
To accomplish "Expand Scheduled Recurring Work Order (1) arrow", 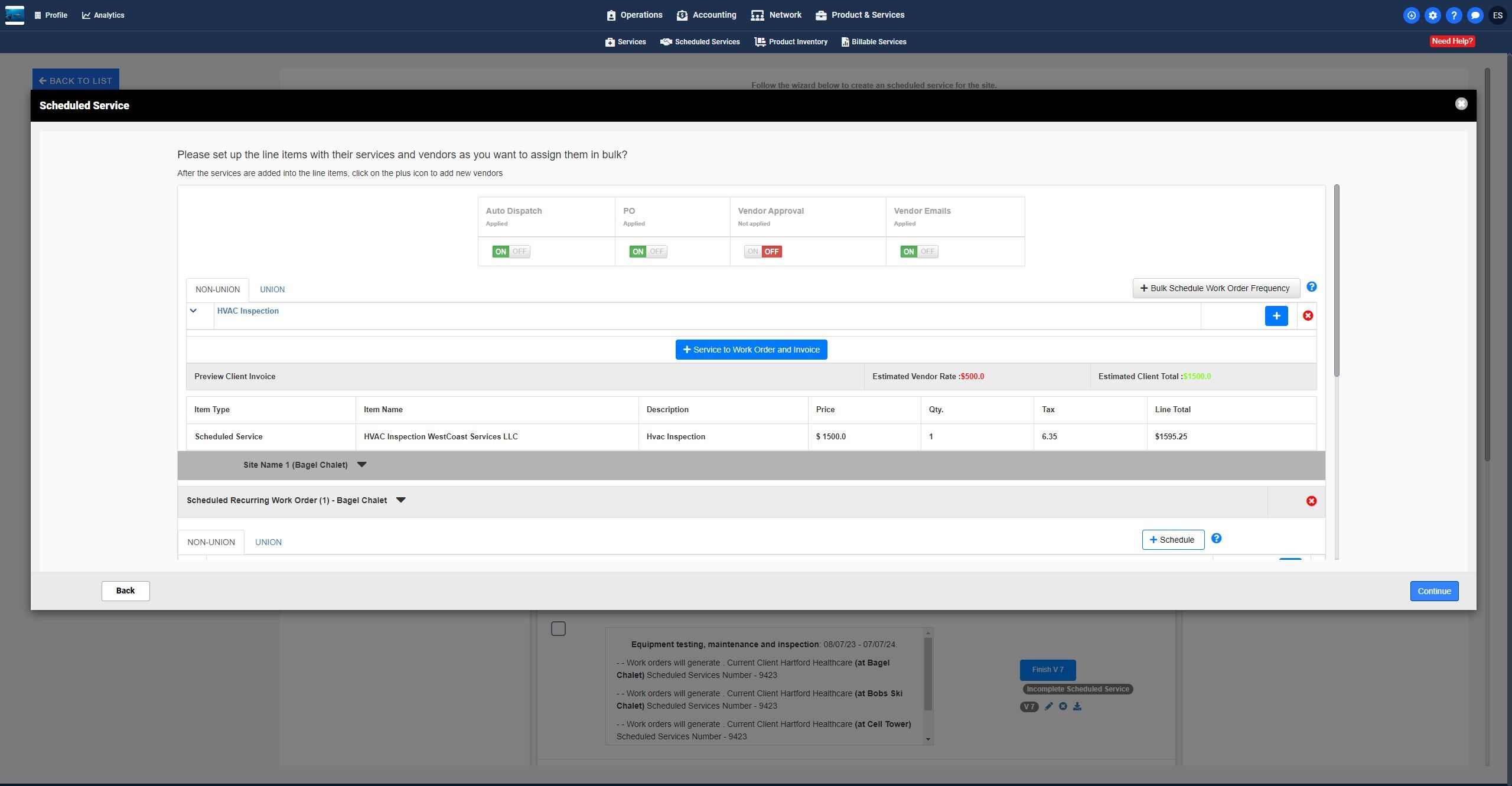I will 401,500.
